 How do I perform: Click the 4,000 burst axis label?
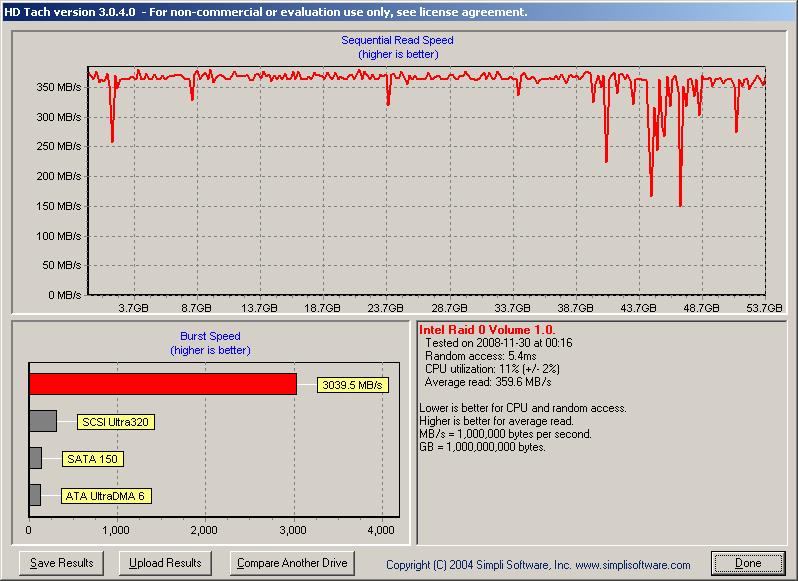(381, 530)
